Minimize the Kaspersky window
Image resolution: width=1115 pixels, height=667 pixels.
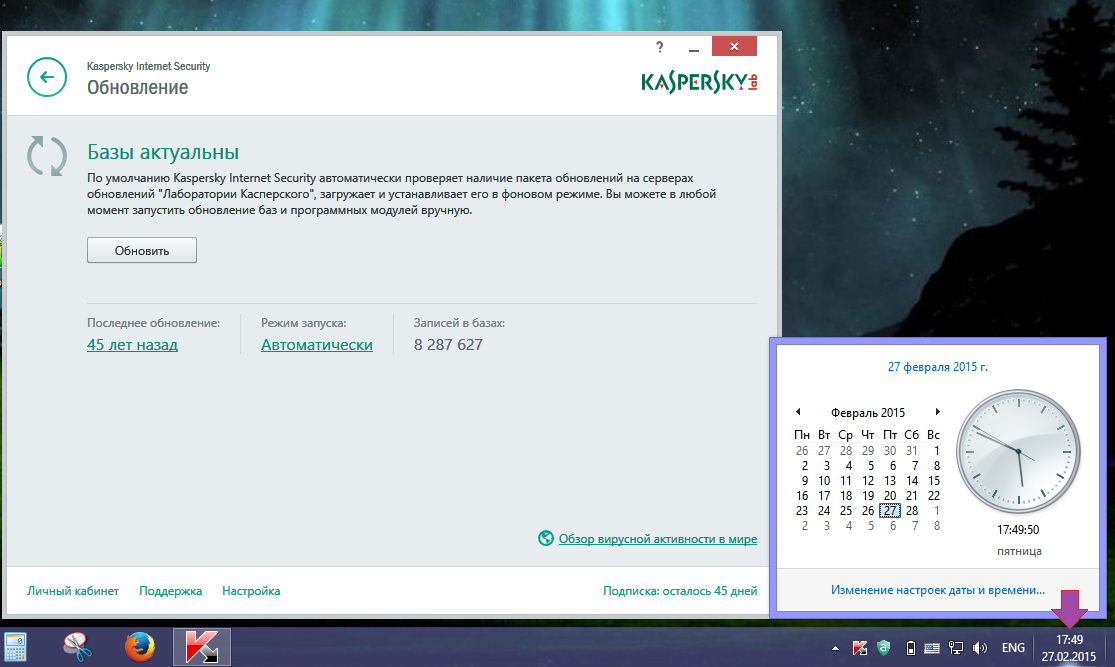(694, 48)
